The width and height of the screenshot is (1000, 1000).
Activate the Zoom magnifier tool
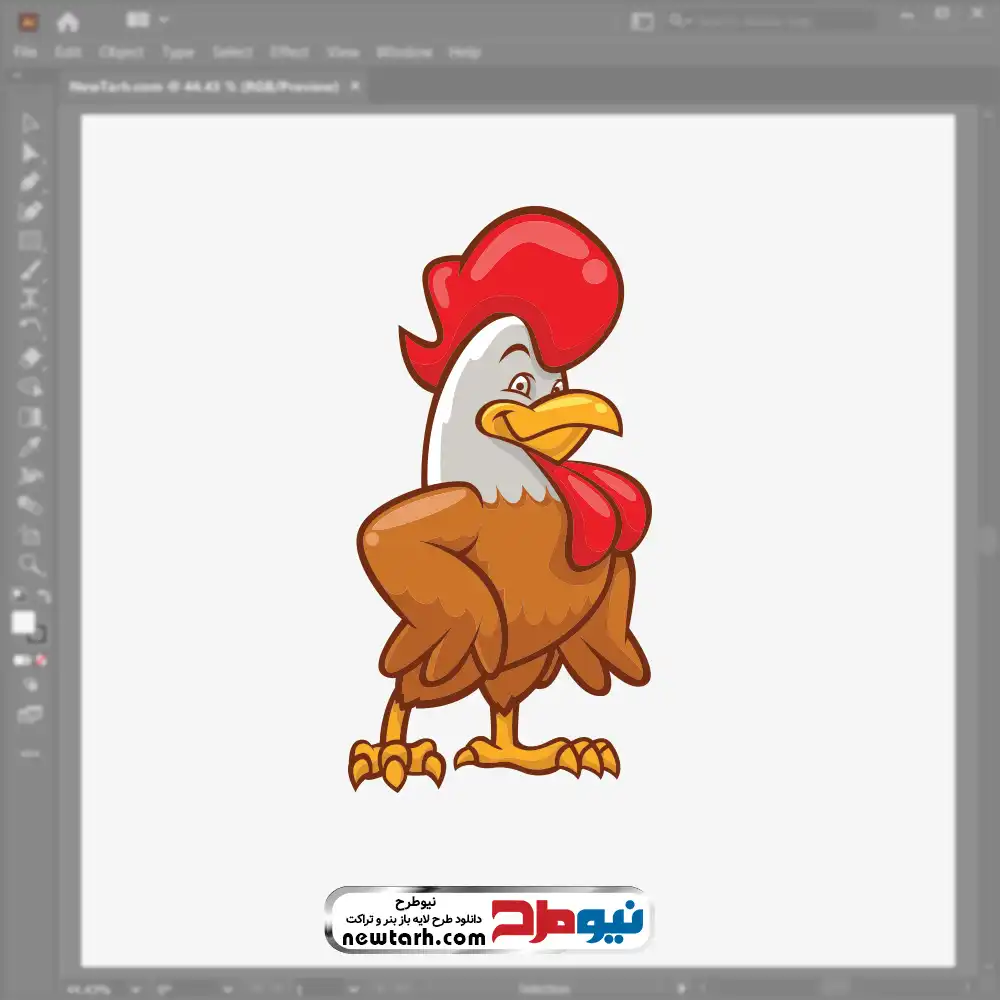(x=30, y=565)
